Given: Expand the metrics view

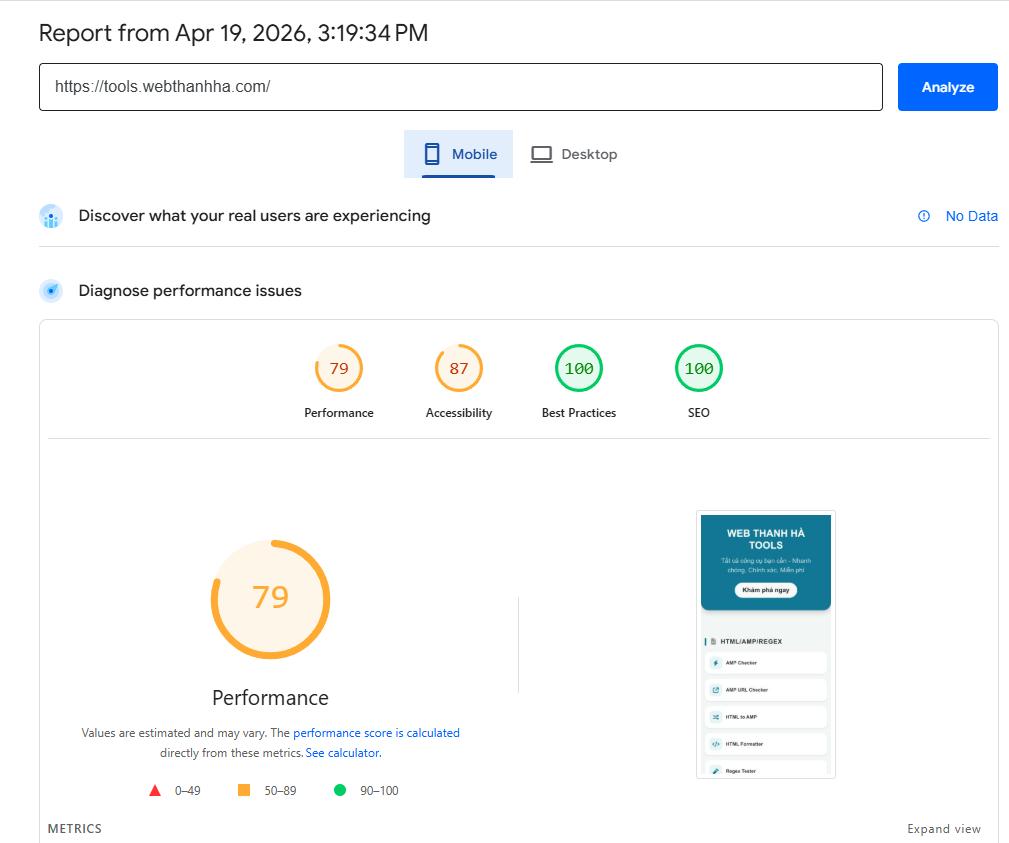Looking at the screenshot, I should pyautogui.click(x=943, y=829).
